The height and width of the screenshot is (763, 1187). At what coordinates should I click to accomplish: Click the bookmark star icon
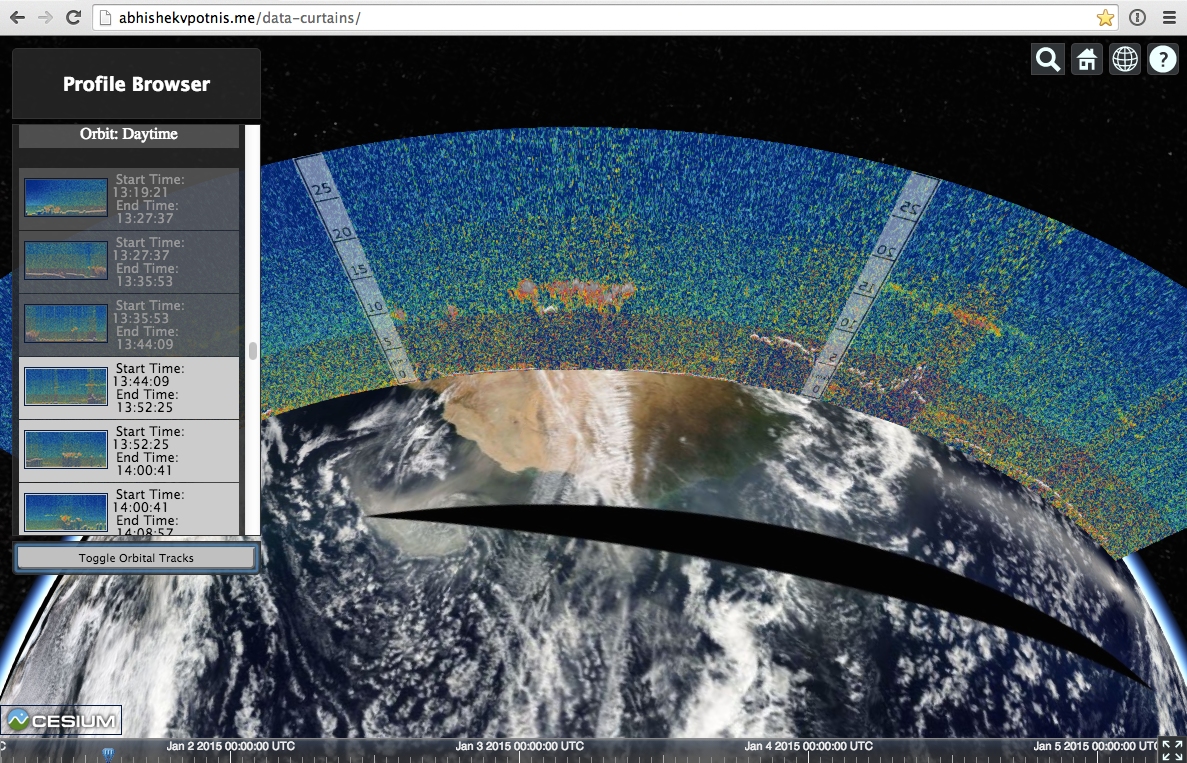click(x=1105, y=17)
